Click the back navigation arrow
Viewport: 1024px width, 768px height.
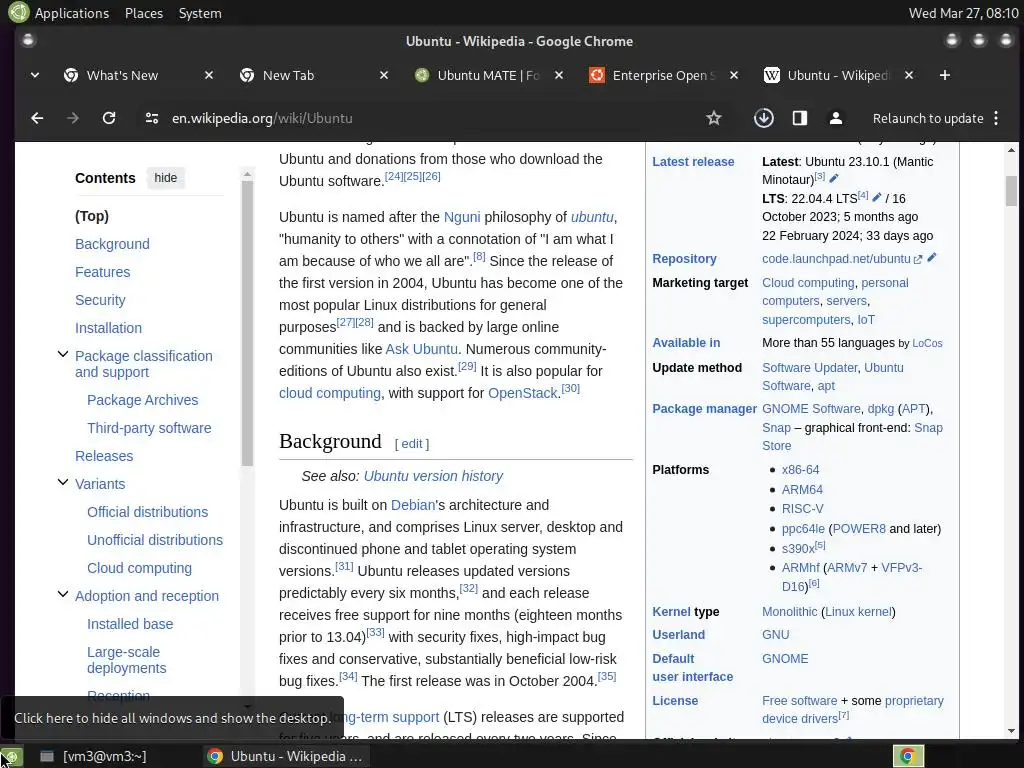click(37, 118)
